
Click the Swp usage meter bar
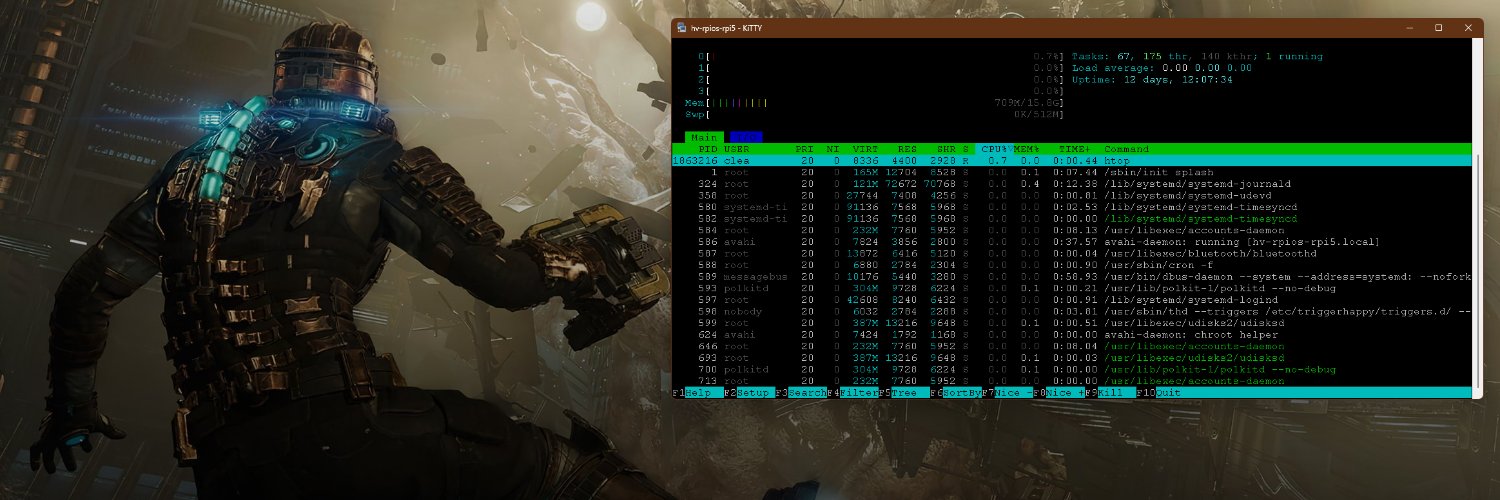(x=874, y=114)
